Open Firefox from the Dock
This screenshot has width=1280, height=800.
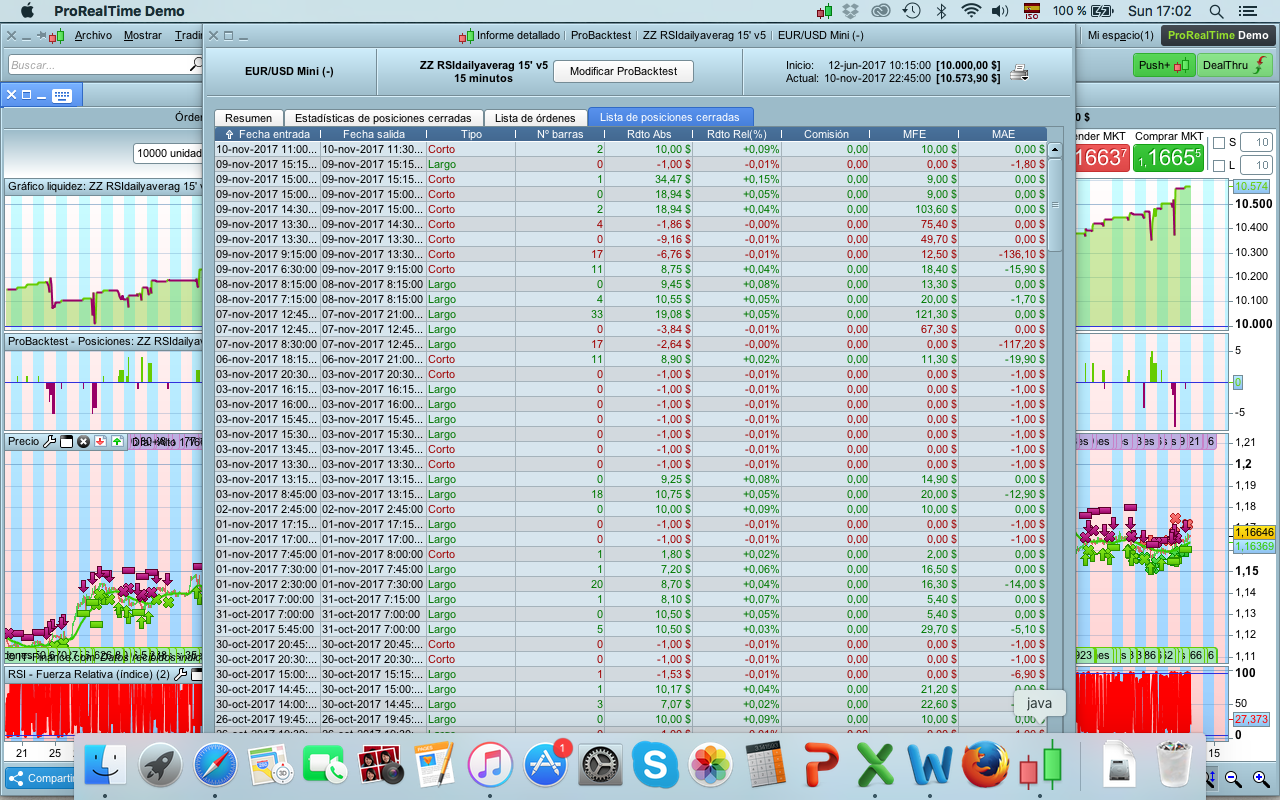(x=985, y=766)
